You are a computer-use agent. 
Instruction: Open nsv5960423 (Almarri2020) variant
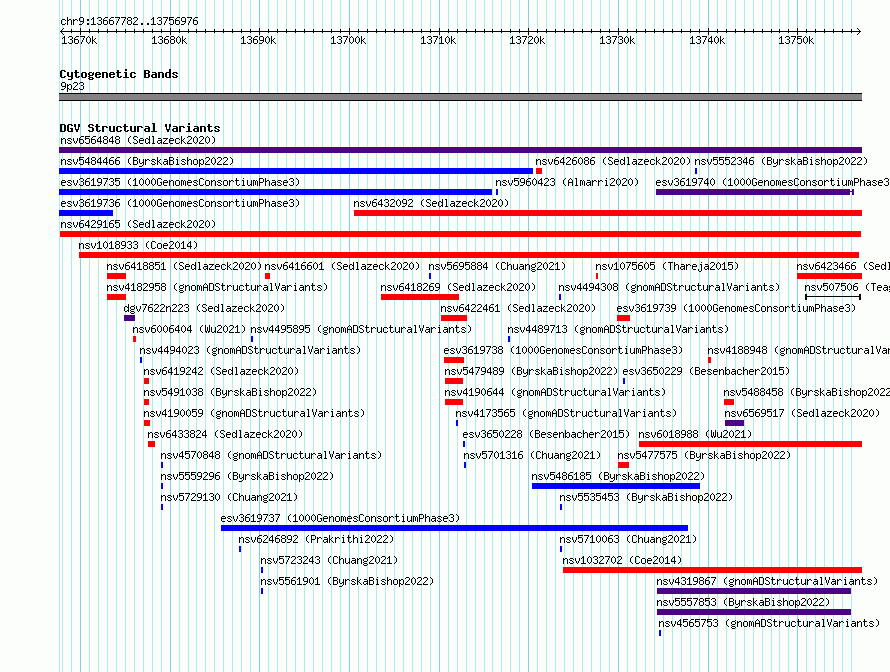567,182
